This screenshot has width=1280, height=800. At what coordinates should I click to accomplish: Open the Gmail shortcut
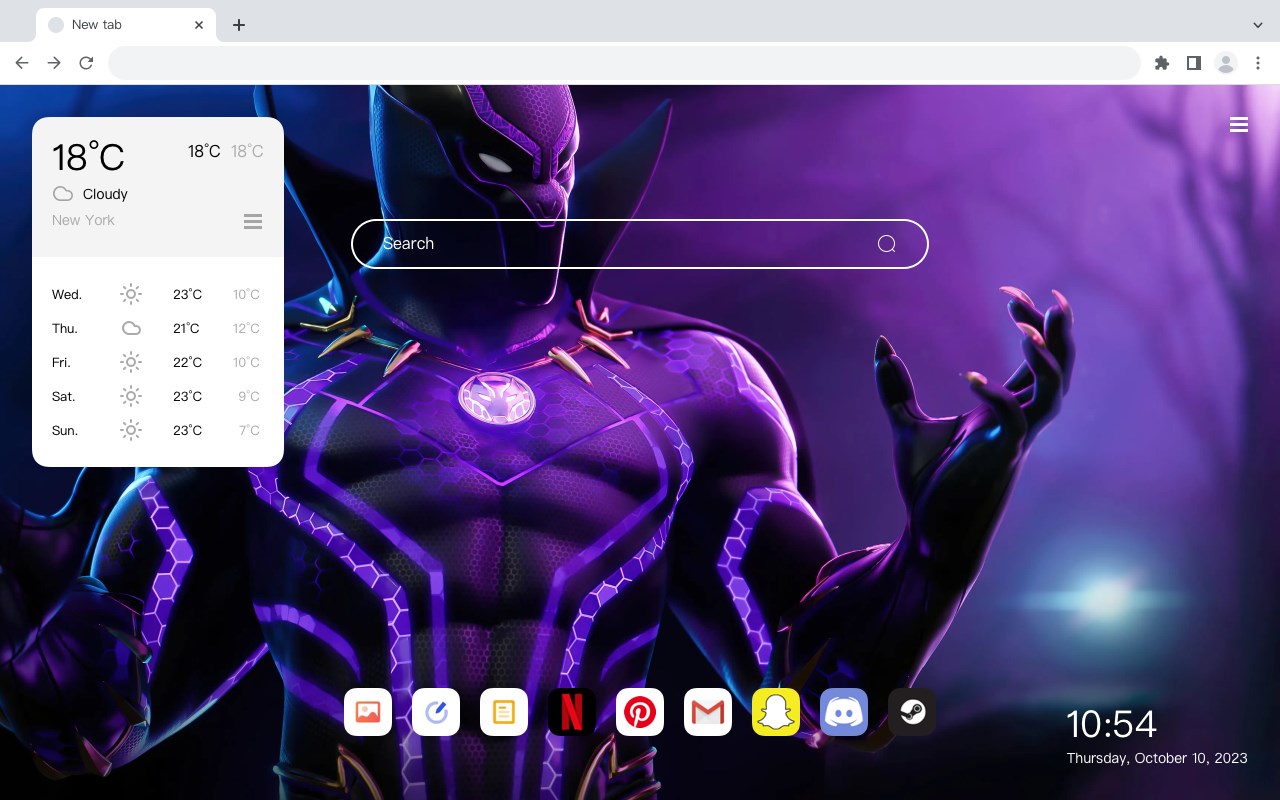pyautogui.click(x=708, y=712)
